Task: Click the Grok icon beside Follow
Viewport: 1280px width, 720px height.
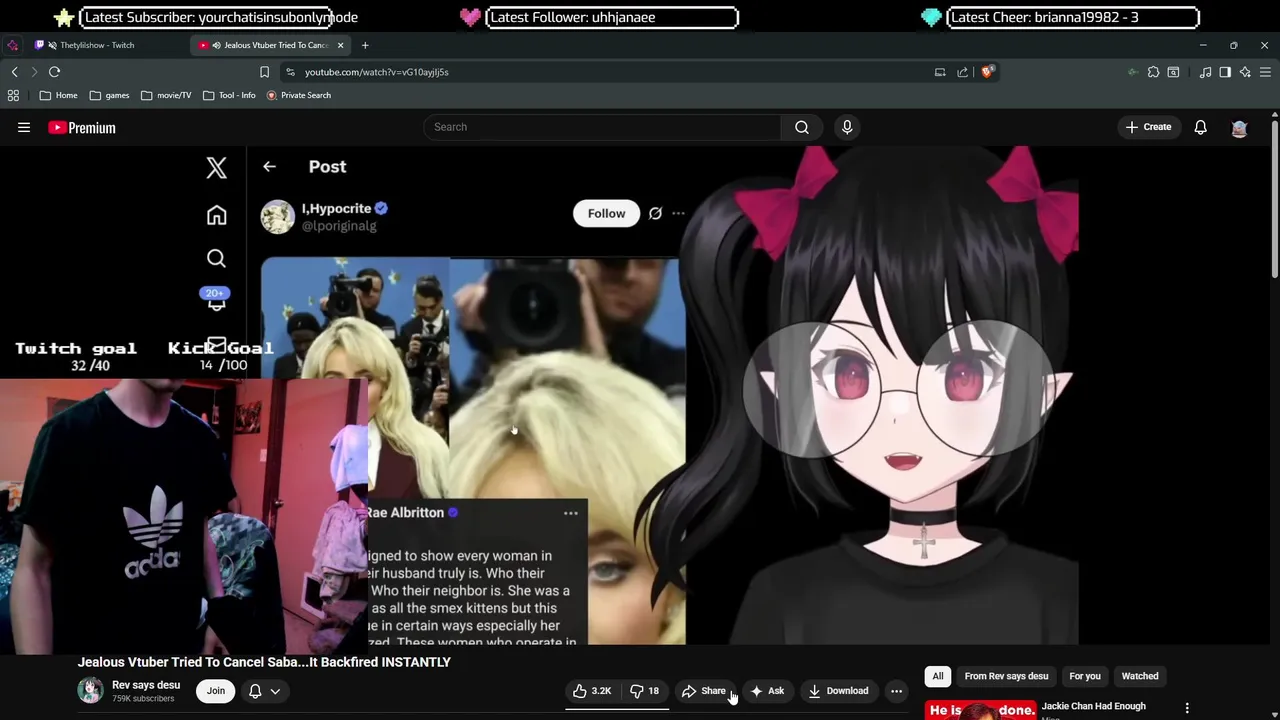Action: 655,213
